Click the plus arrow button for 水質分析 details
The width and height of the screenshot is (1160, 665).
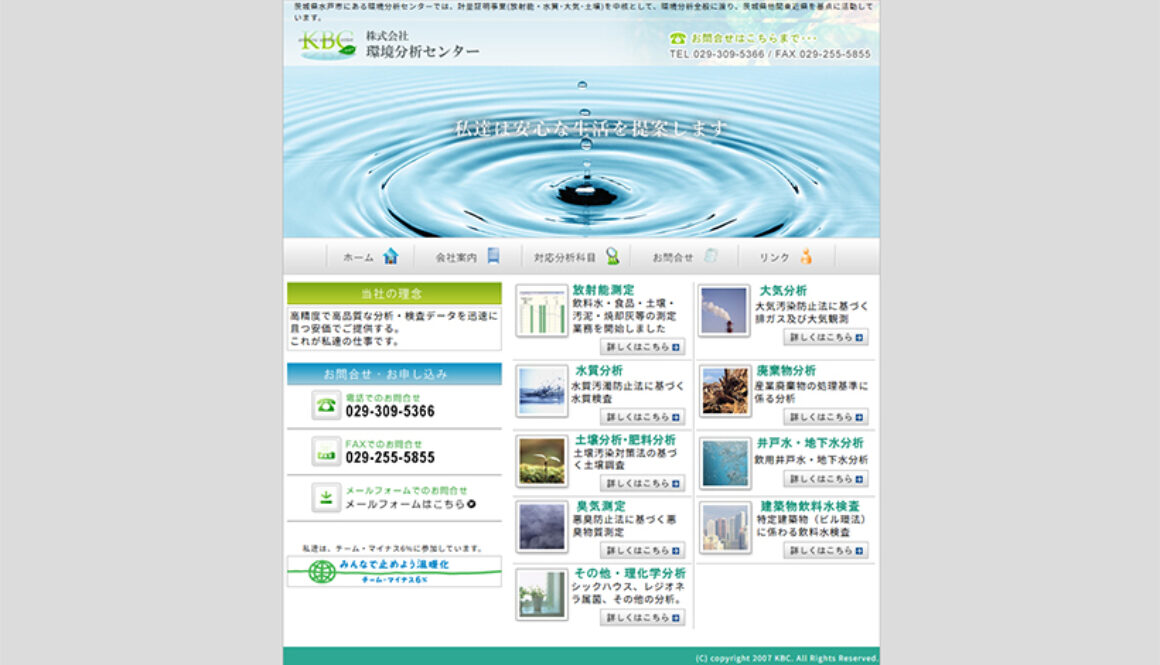678,416
